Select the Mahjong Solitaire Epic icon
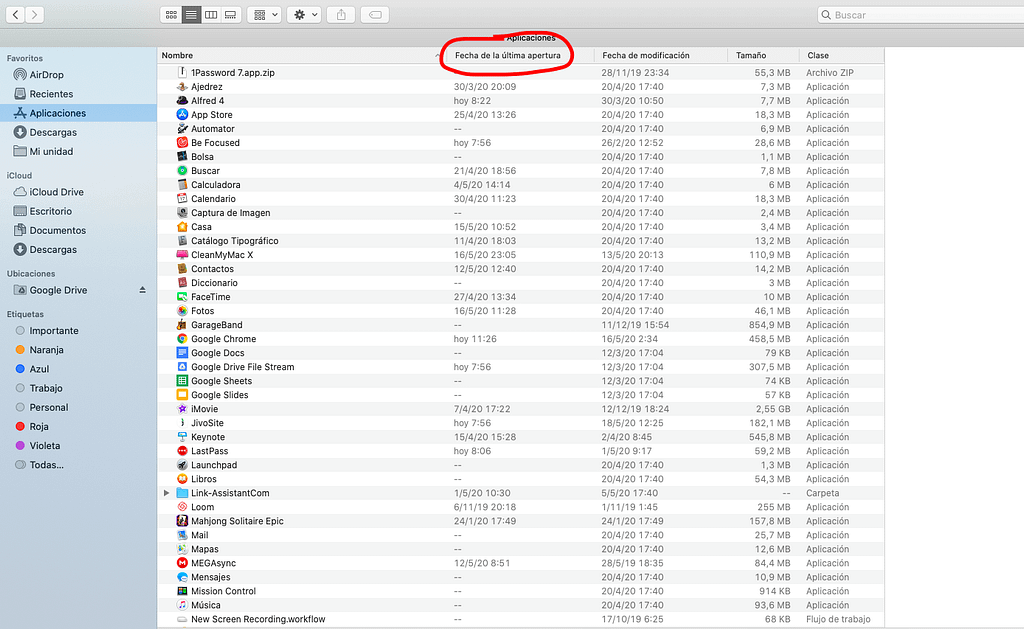This screenshot has width=1024, height=629. [x=182, y=521]
